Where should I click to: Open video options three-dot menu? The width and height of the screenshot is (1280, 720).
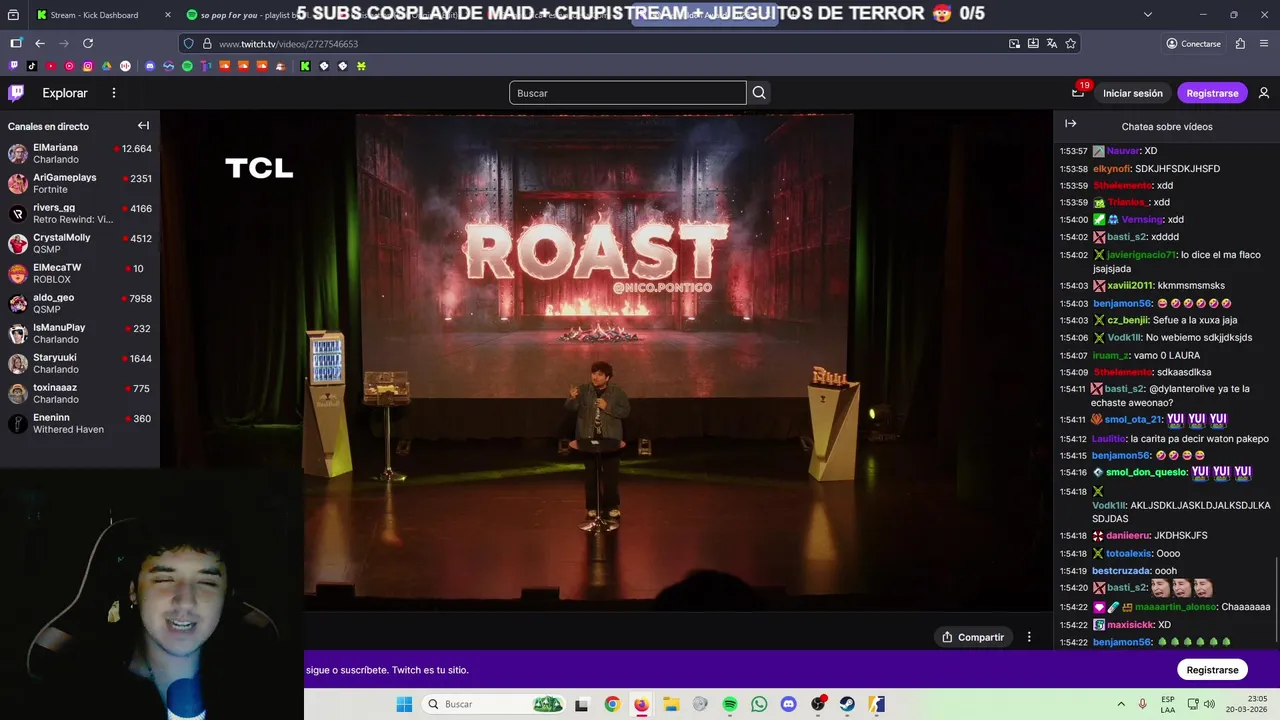coord(1029,637)
